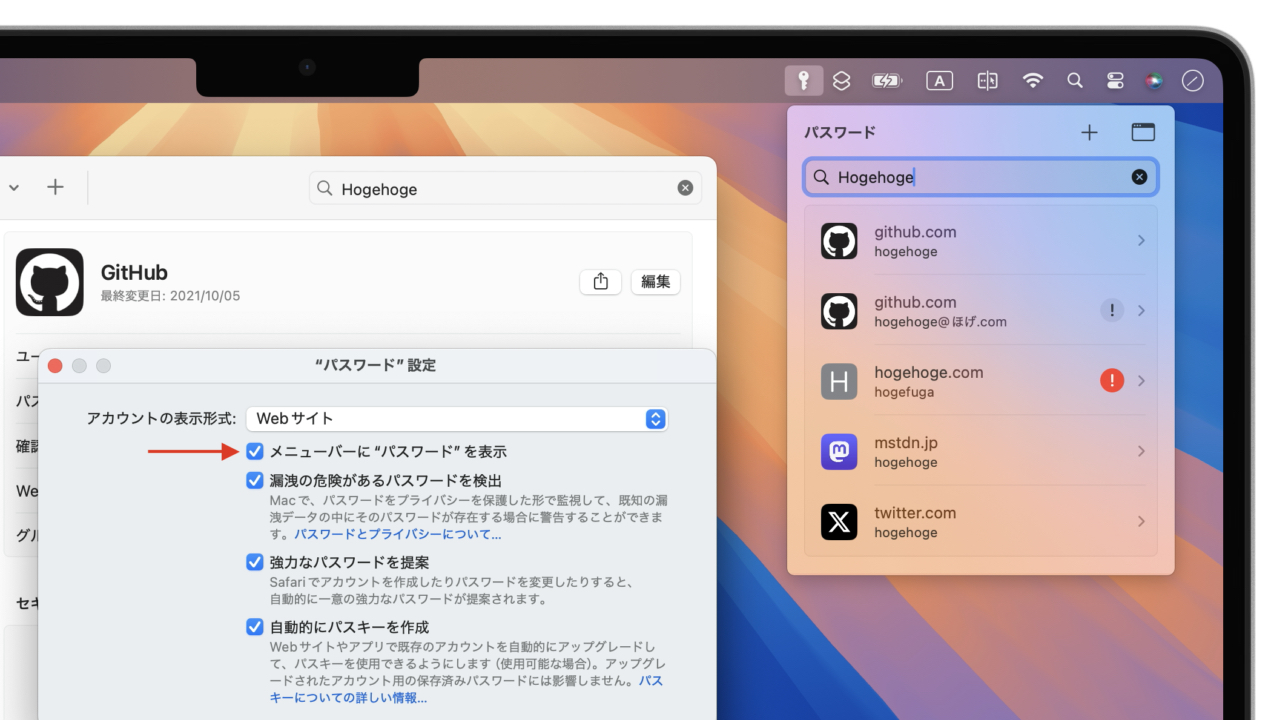Click into the popover search field

click(981, 177)
